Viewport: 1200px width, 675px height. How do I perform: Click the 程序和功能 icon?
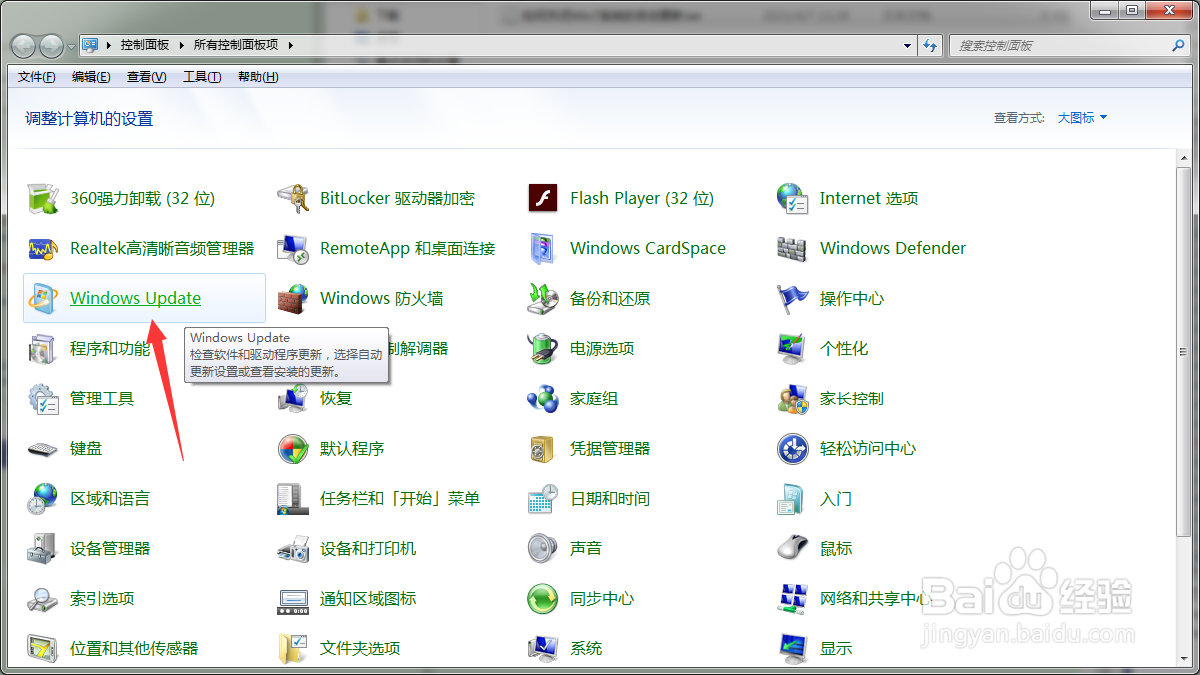[43, 348]
